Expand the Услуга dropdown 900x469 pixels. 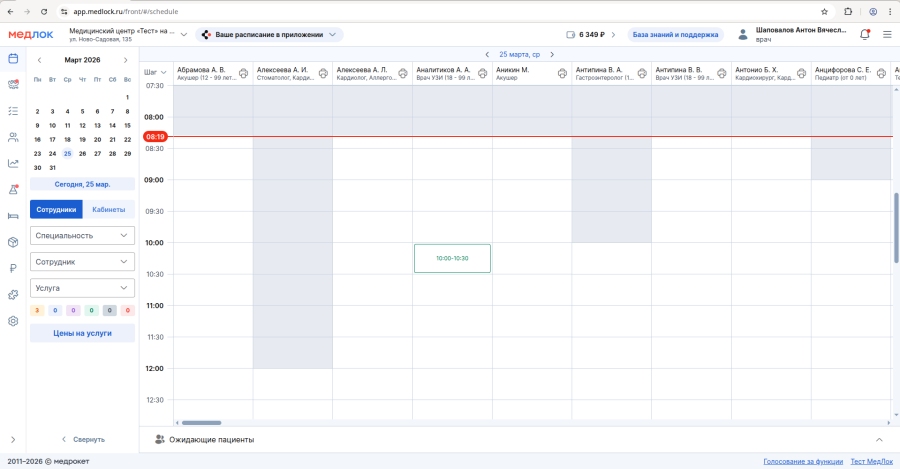tap(82, 288)
